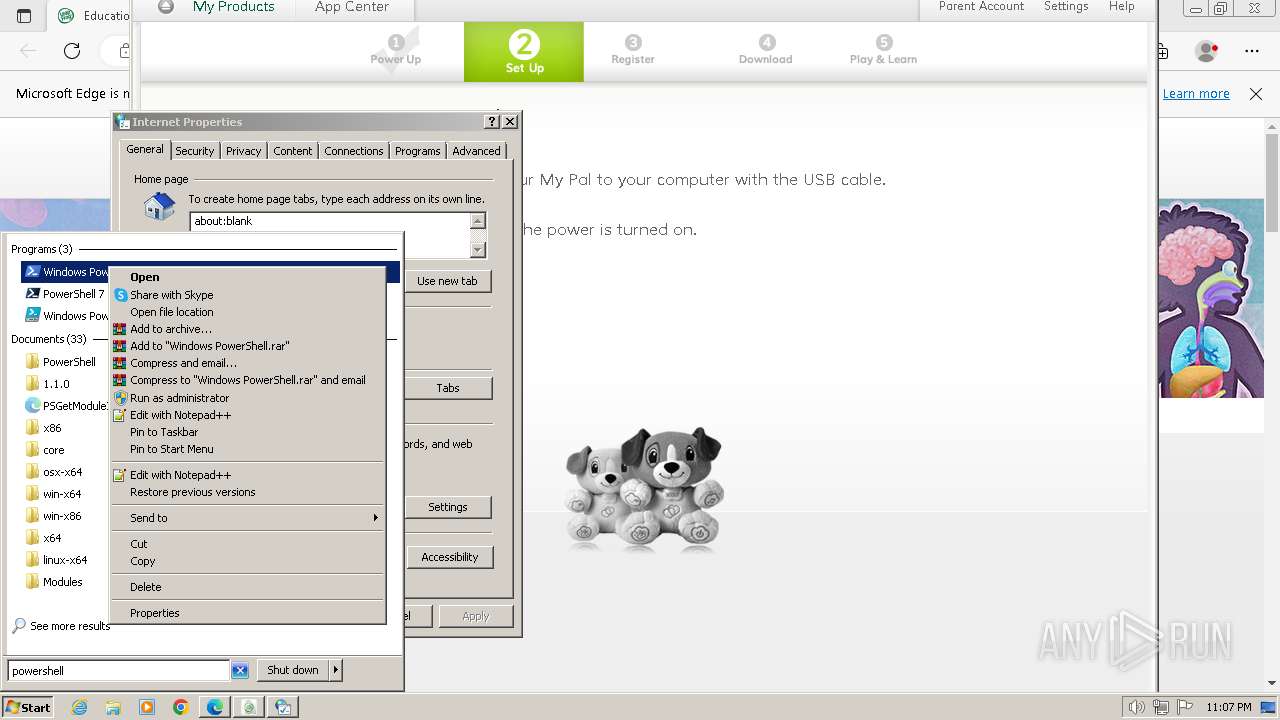This screenshot has height=720, width=1280.
Task: Open Properties from the context menu
Action: coord(154,613)
